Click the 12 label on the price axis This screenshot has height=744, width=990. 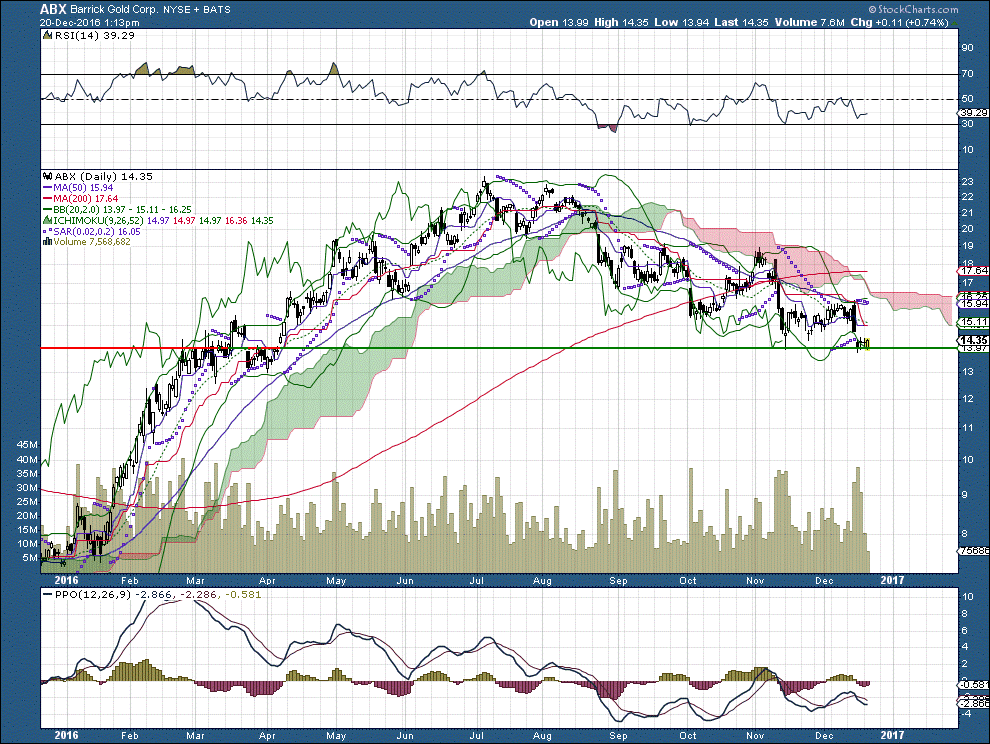click(x=967, y=399)
